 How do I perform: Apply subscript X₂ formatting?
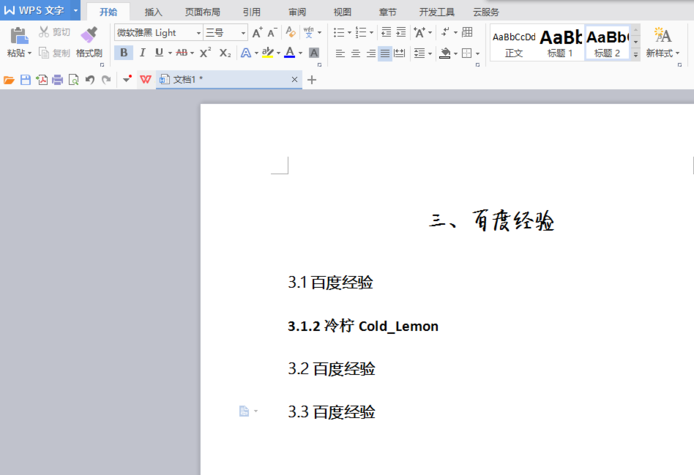tap(225, 53)
